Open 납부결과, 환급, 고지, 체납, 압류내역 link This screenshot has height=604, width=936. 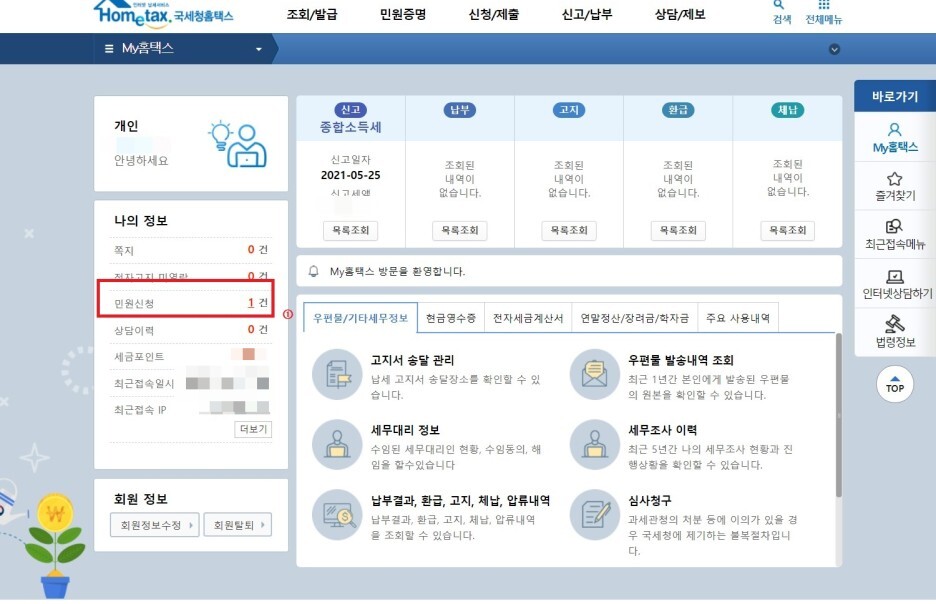point(460,500)
